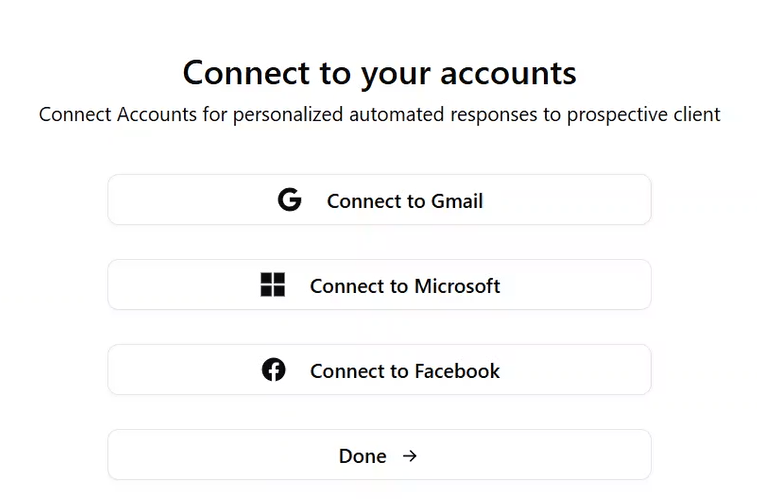The width and height of the screenshot is (757, 499).
Task: Click "prospective client" in the subtitle
Action: click(643, 114)
